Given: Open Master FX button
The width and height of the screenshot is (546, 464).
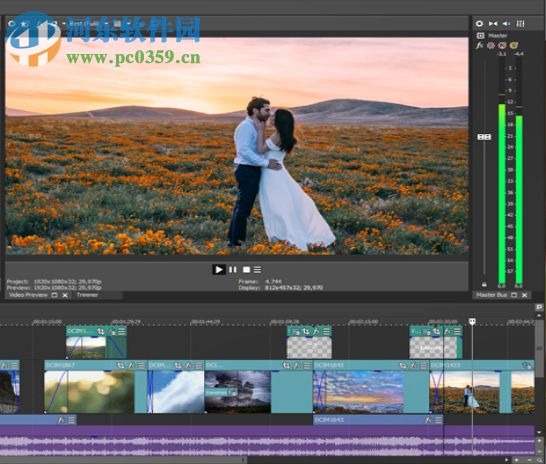Looking at the screenshot, I should (479, 45).
